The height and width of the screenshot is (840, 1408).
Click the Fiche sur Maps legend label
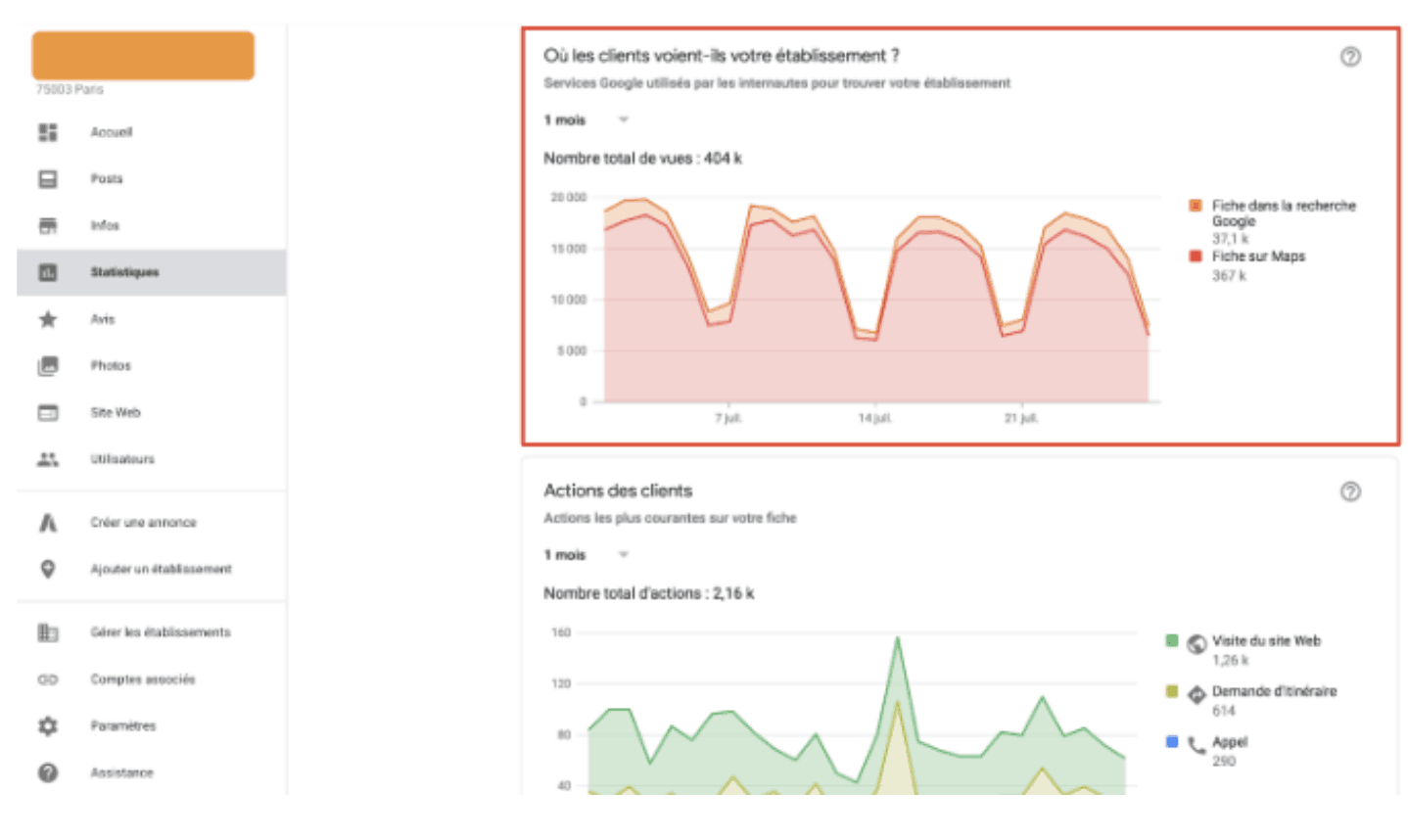tap(1258, 257)
